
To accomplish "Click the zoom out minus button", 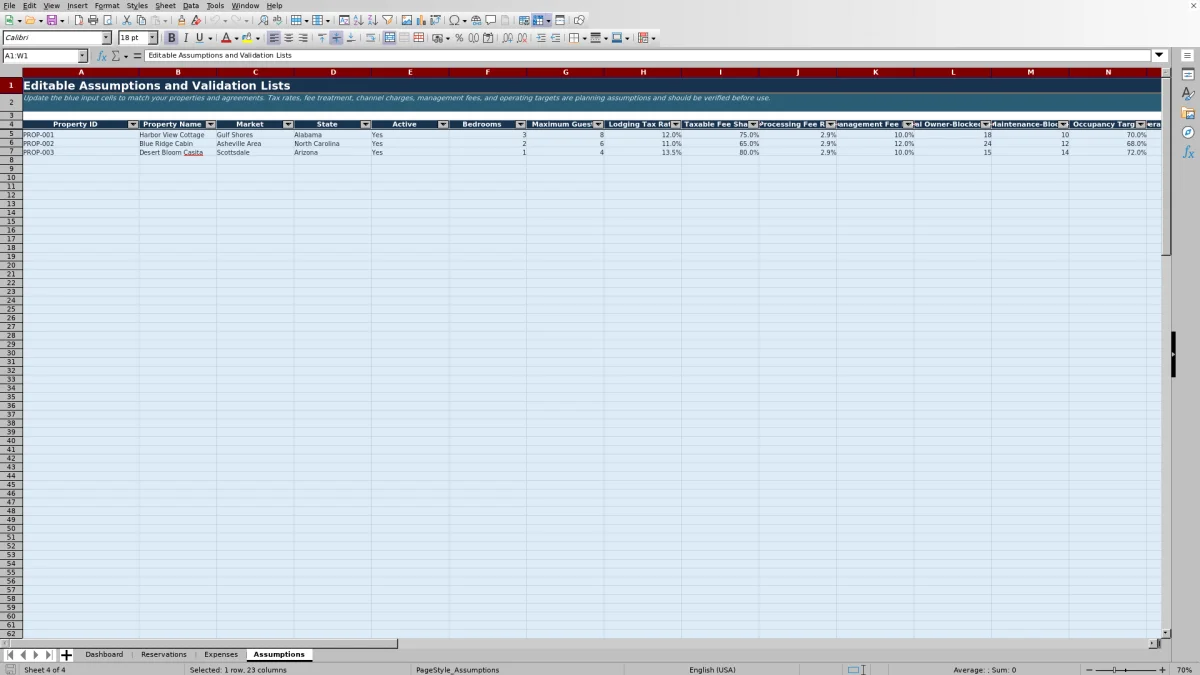I will (x=1089, y=670).
